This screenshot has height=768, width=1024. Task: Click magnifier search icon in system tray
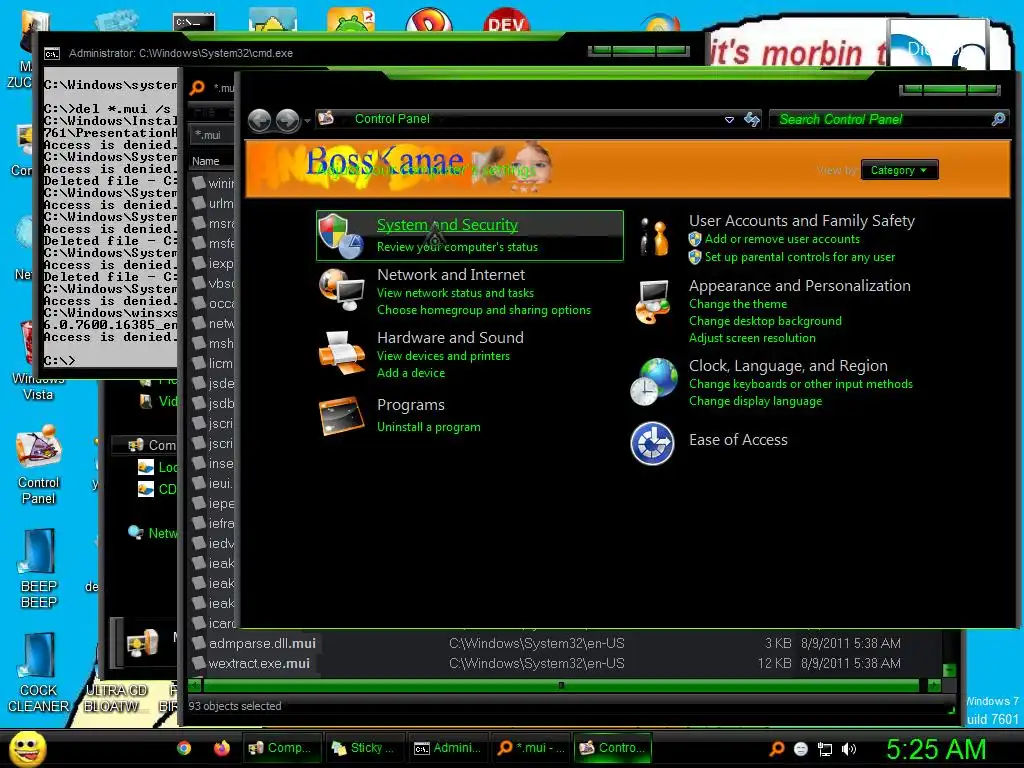click(776, 749)
